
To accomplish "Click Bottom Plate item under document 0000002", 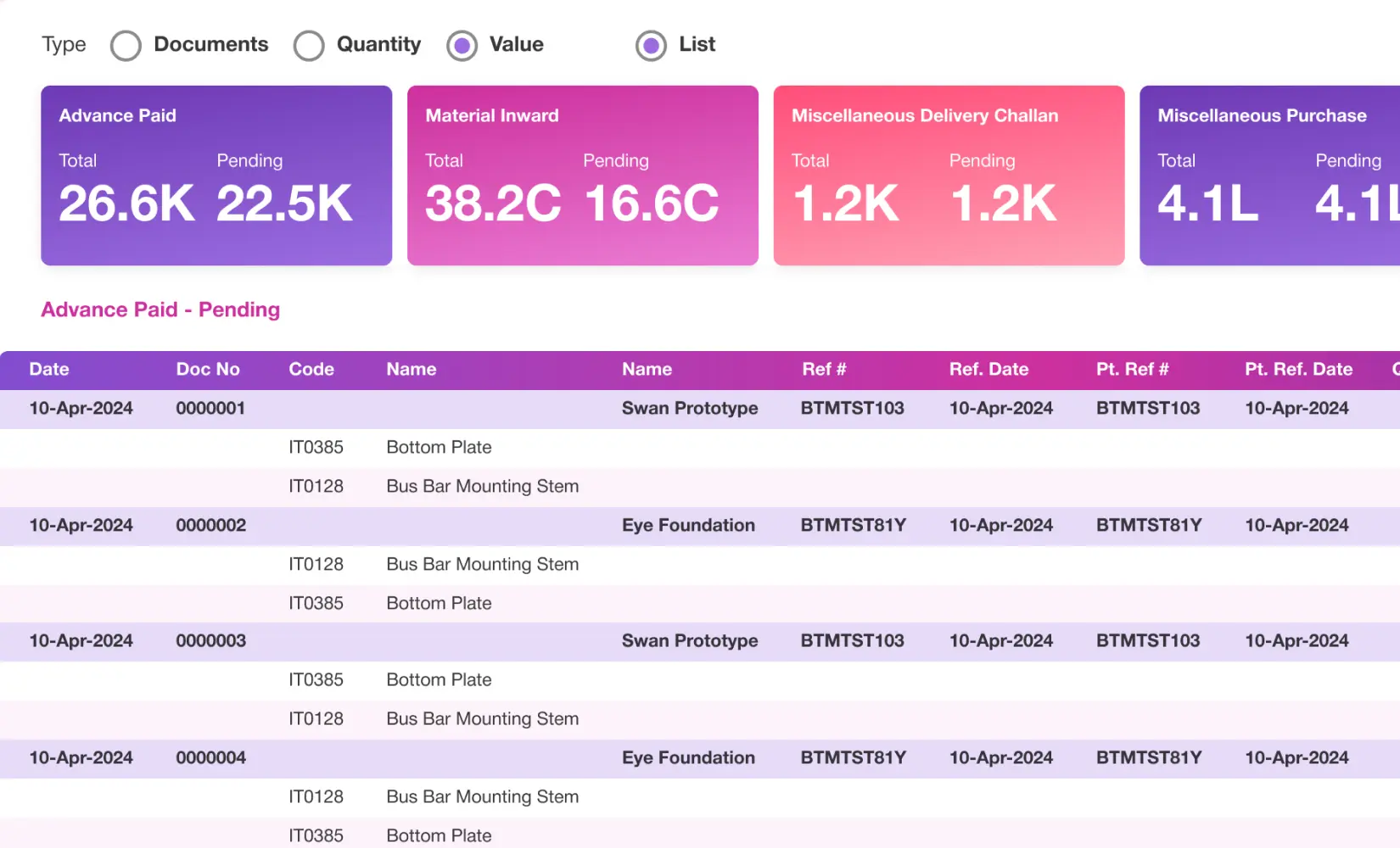I will click(x=439, y=604).
